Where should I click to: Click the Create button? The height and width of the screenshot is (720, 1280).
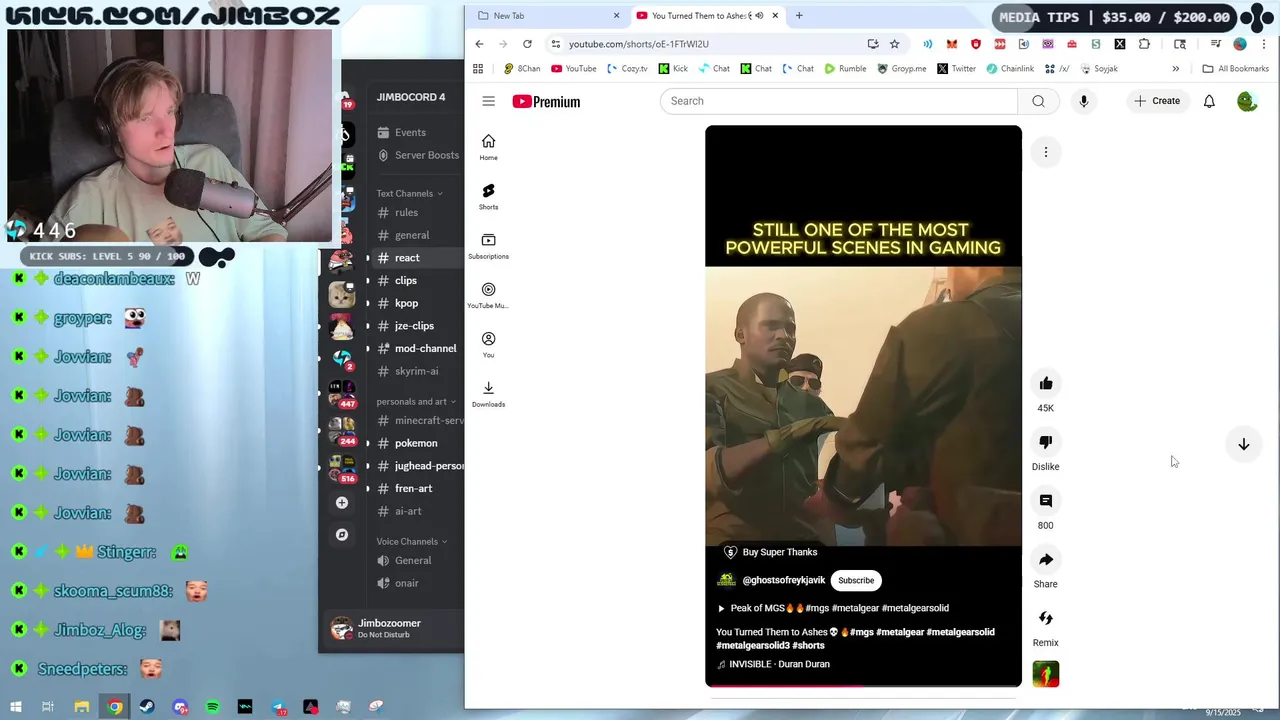pos(1157,101)
